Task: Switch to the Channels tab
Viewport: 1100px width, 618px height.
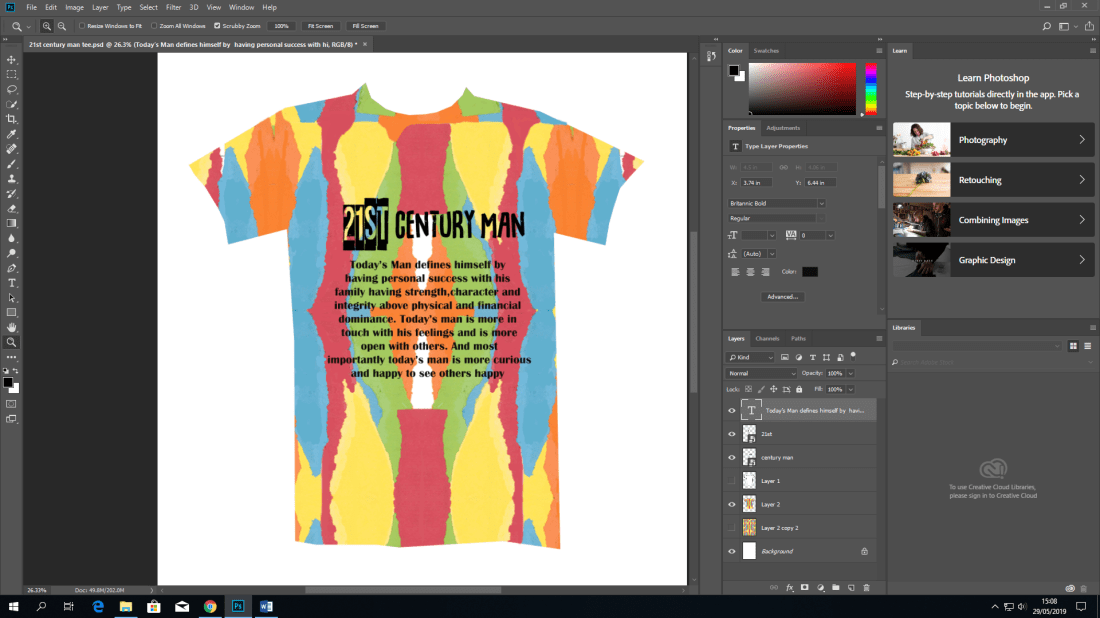Action: click(767, 338)
